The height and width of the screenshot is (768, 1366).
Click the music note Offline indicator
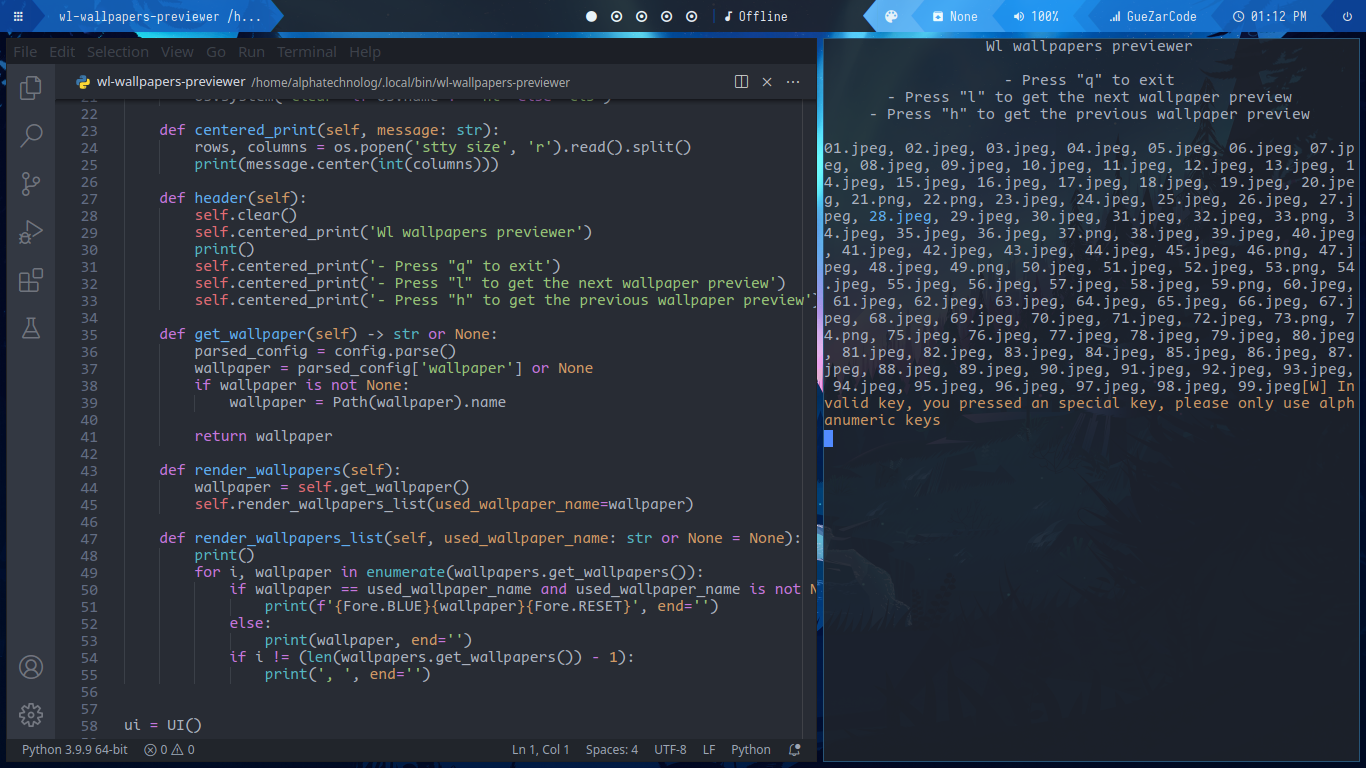(755, 16)
